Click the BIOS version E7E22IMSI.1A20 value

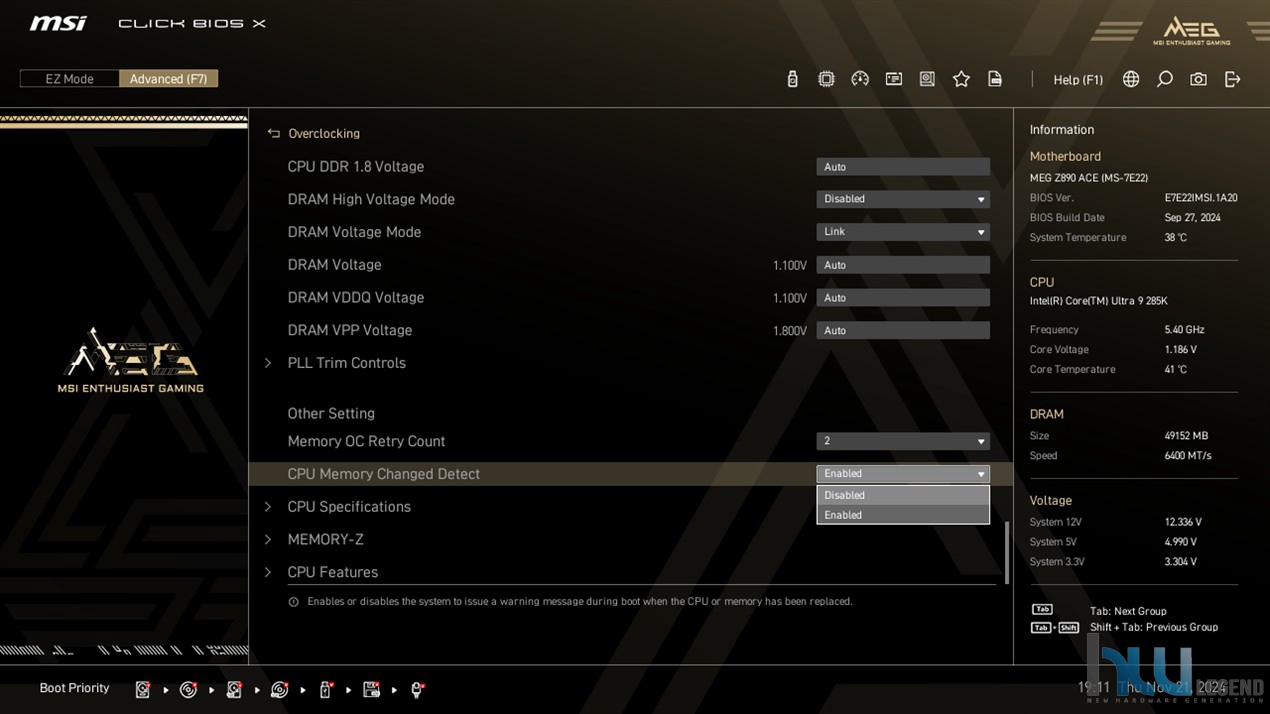point(1201,198)
